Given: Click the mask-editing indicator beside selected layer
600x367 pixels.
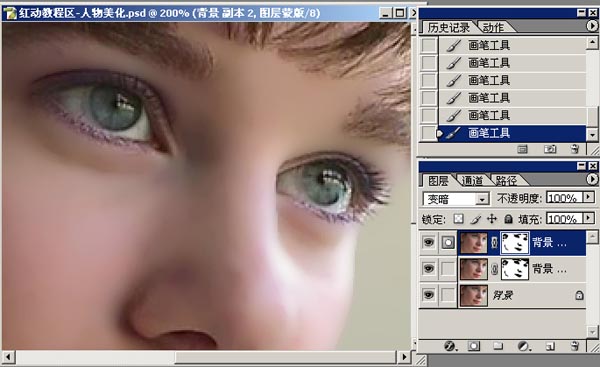Looking at the screenshot, I should click(x=448, y=243).
